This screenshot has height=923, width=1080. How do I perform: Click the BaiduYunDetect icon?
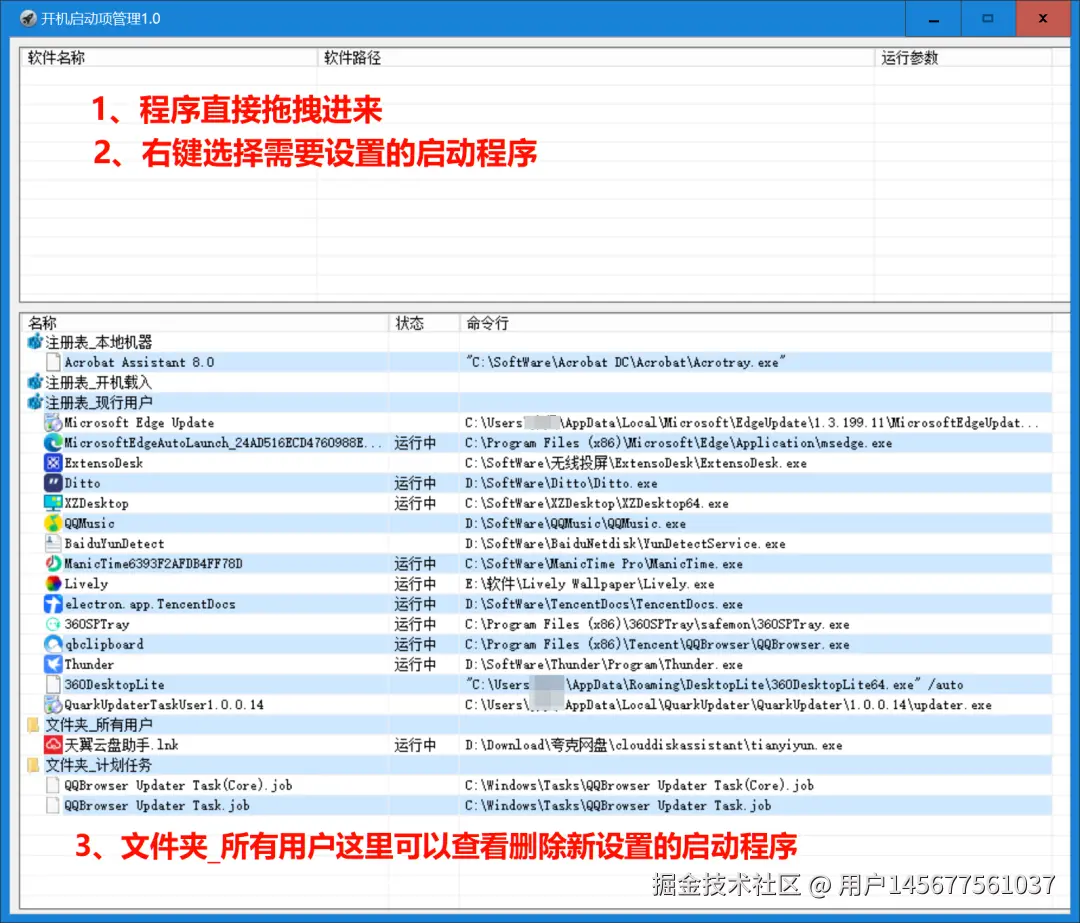click(53, 543)
